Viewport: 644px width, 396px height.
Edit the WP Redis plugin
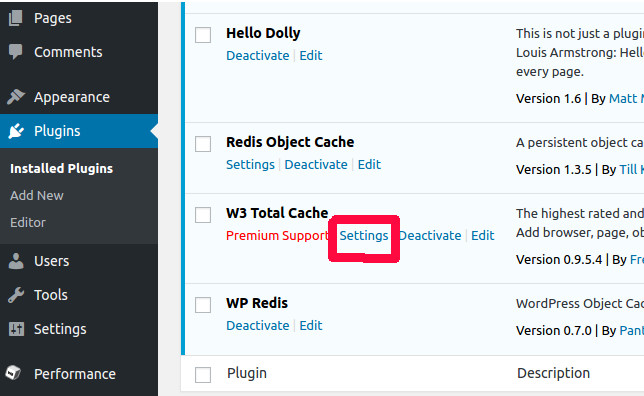311,325
